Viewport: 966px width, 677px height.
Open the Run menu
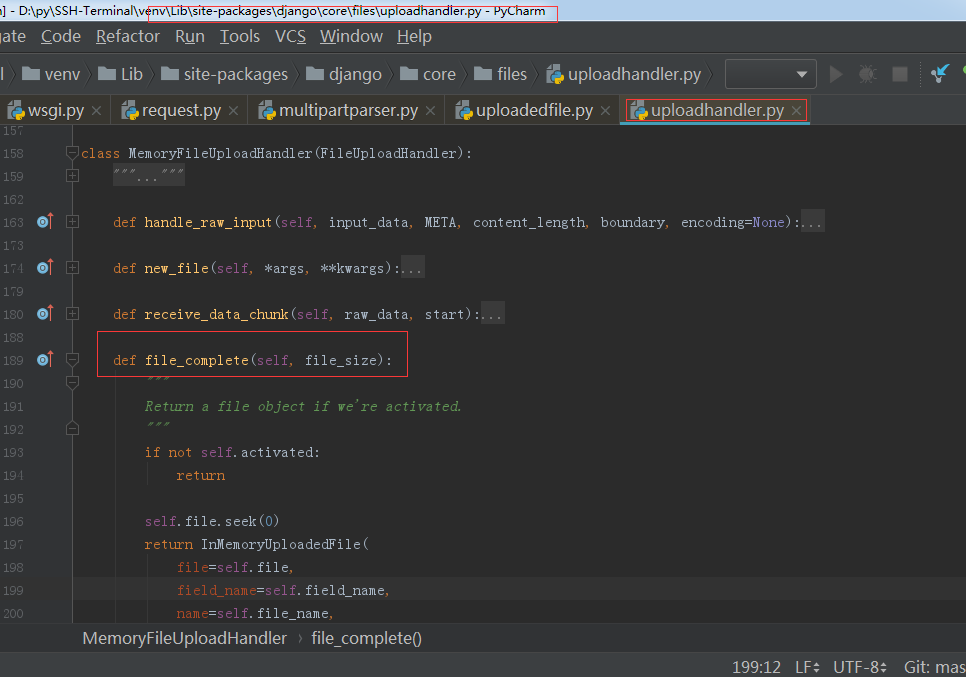click(190, 37)
